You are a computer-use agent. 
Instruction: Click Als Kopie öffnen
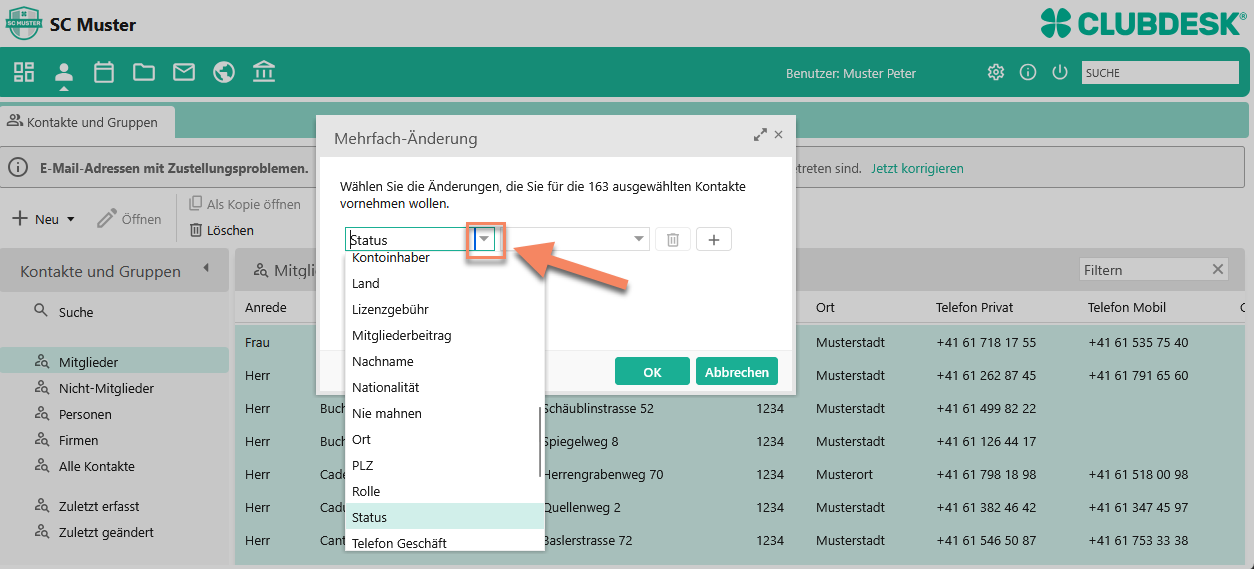245,204
